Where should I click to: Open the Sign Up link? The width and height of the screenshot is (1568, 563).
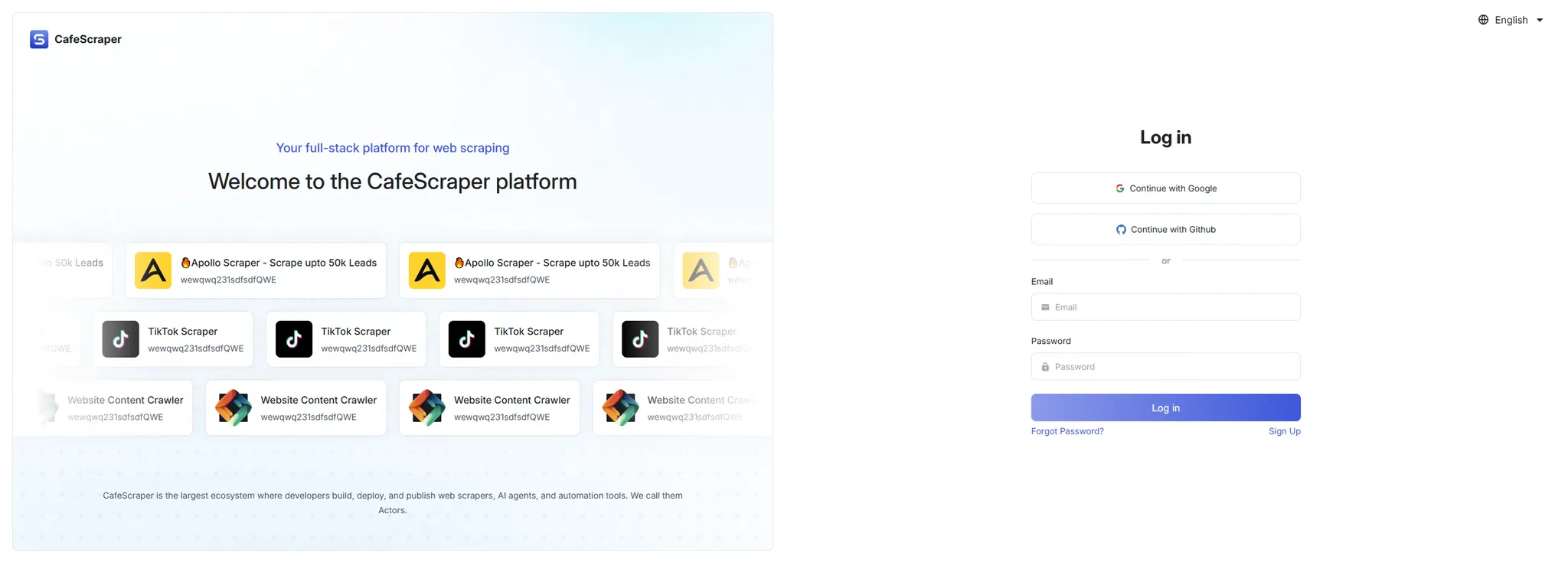[x=1284, y=431]
